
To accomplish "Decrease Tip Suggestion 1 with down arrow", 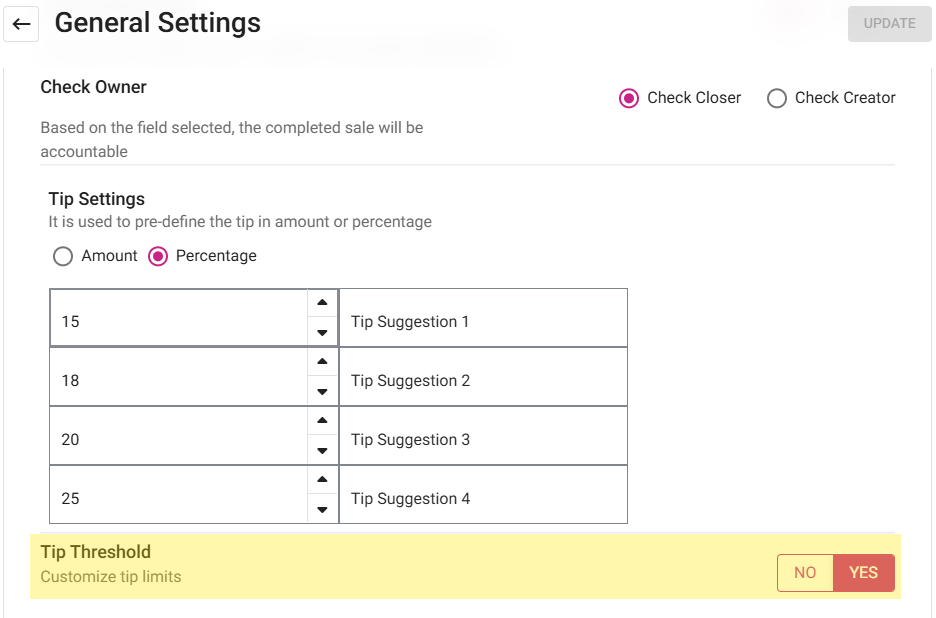I will 322,333.
